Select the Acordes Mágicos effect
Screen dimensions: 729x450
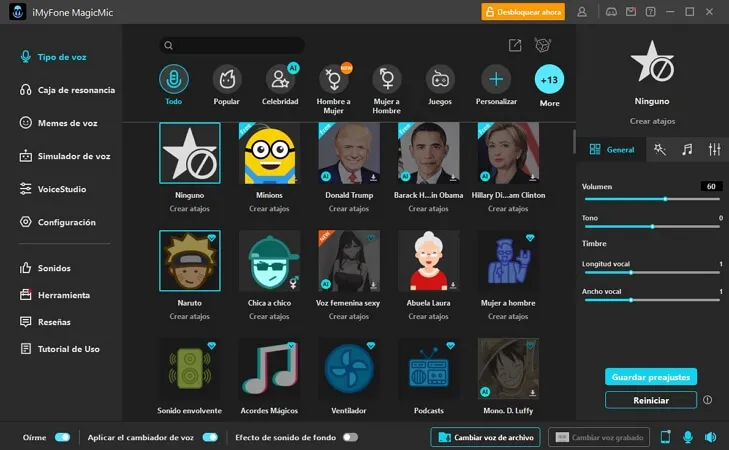pos(270,369)
